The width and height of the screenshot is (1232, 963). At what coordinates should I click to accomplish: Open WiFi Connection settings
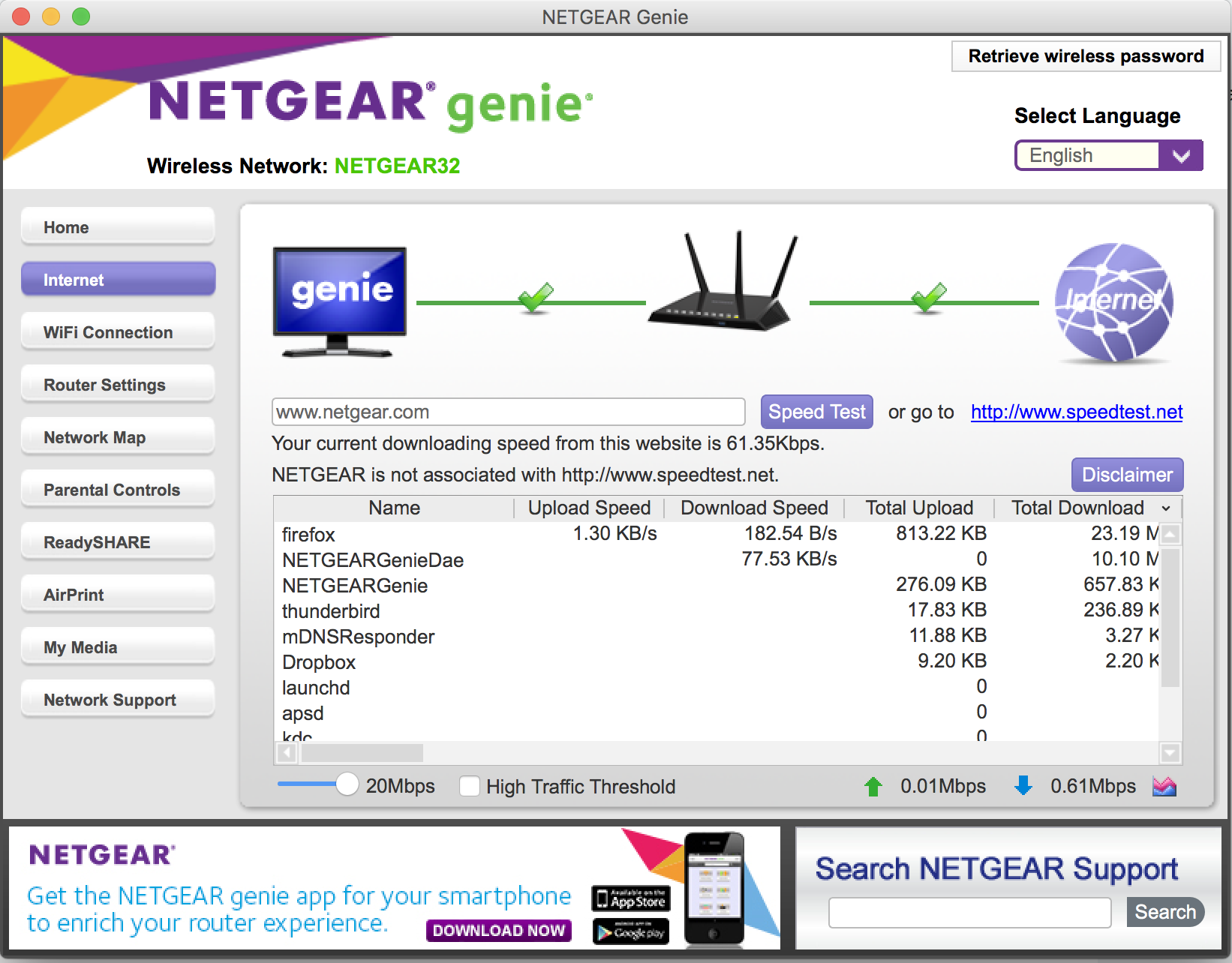click(x=118, y=331)
